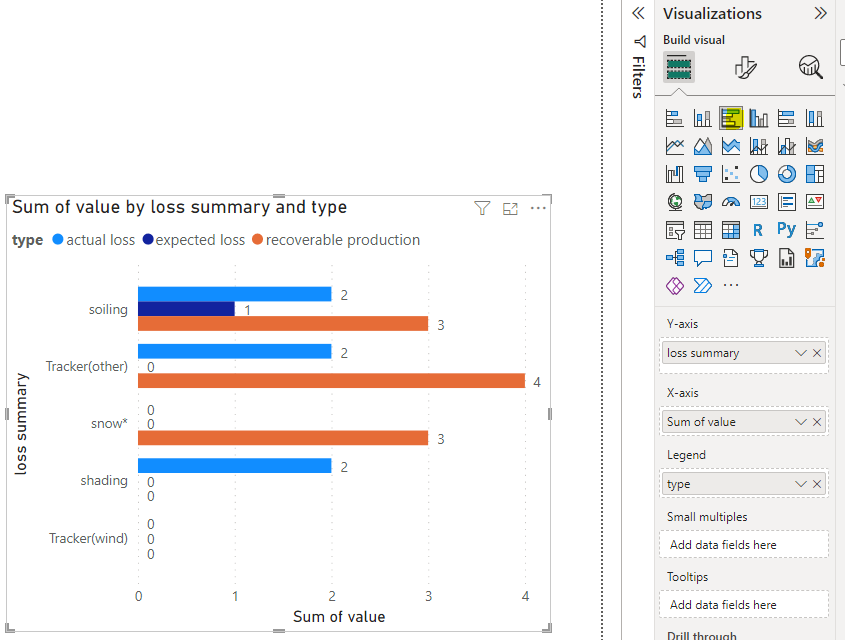
Task: Select the scatter chart visual icon
Action: coord(729,173)
